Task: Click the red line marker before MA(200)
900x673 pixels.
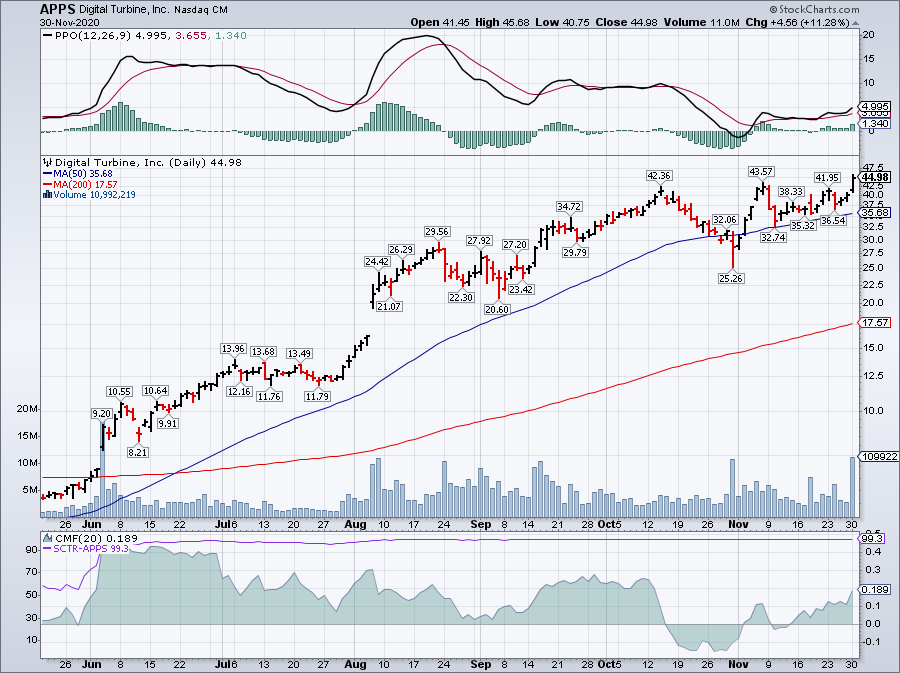Action: [48, 185]
